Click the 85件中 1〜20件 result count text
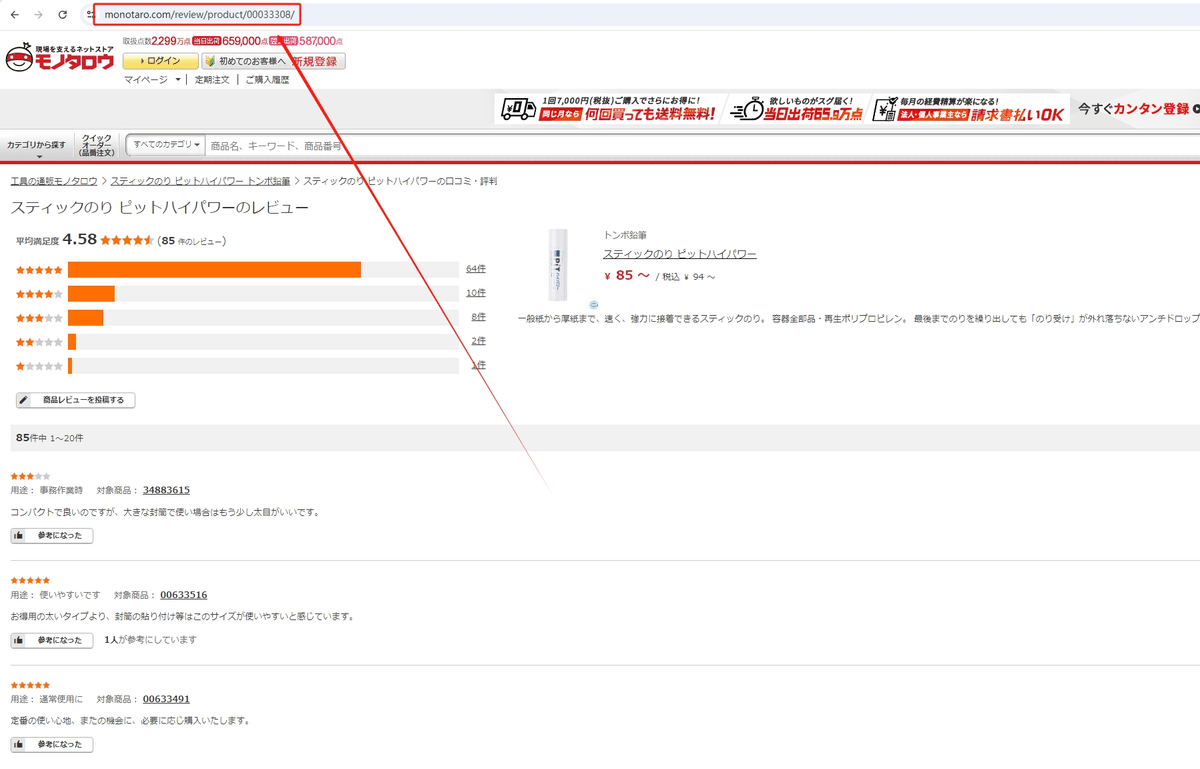This screenshot has width=1200, height=769. 50,438
